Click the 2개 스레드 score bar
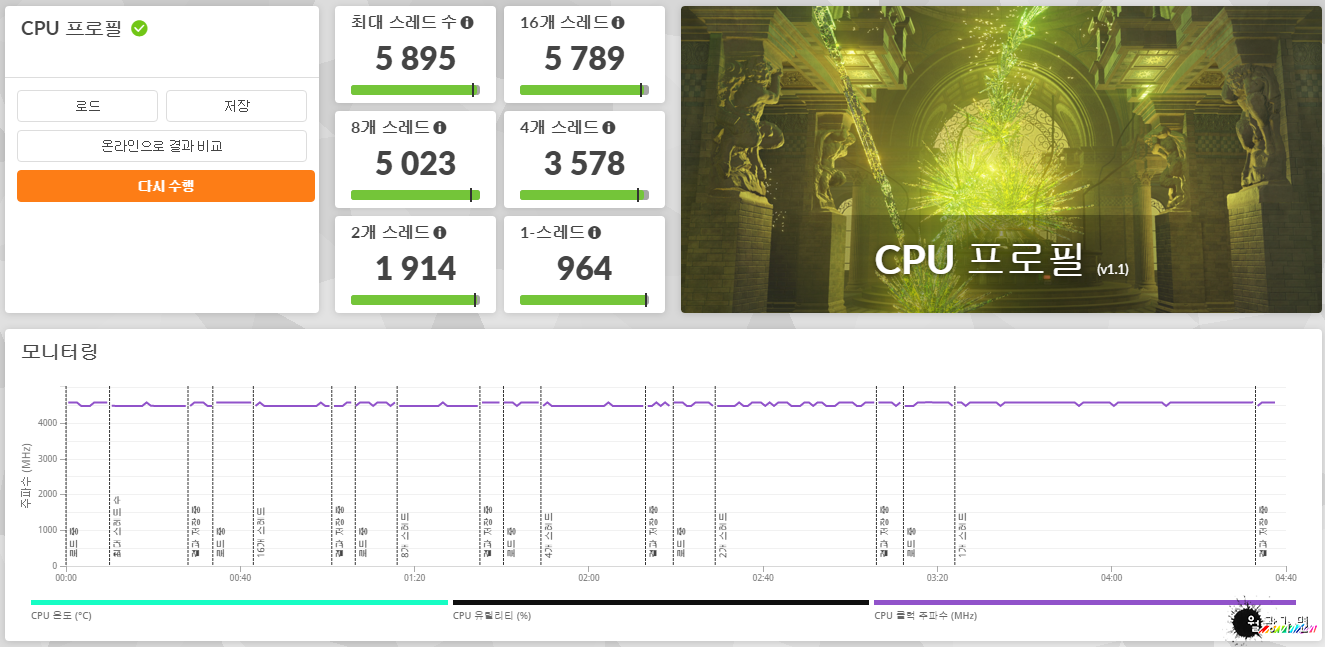 click(x=415, y=300)
